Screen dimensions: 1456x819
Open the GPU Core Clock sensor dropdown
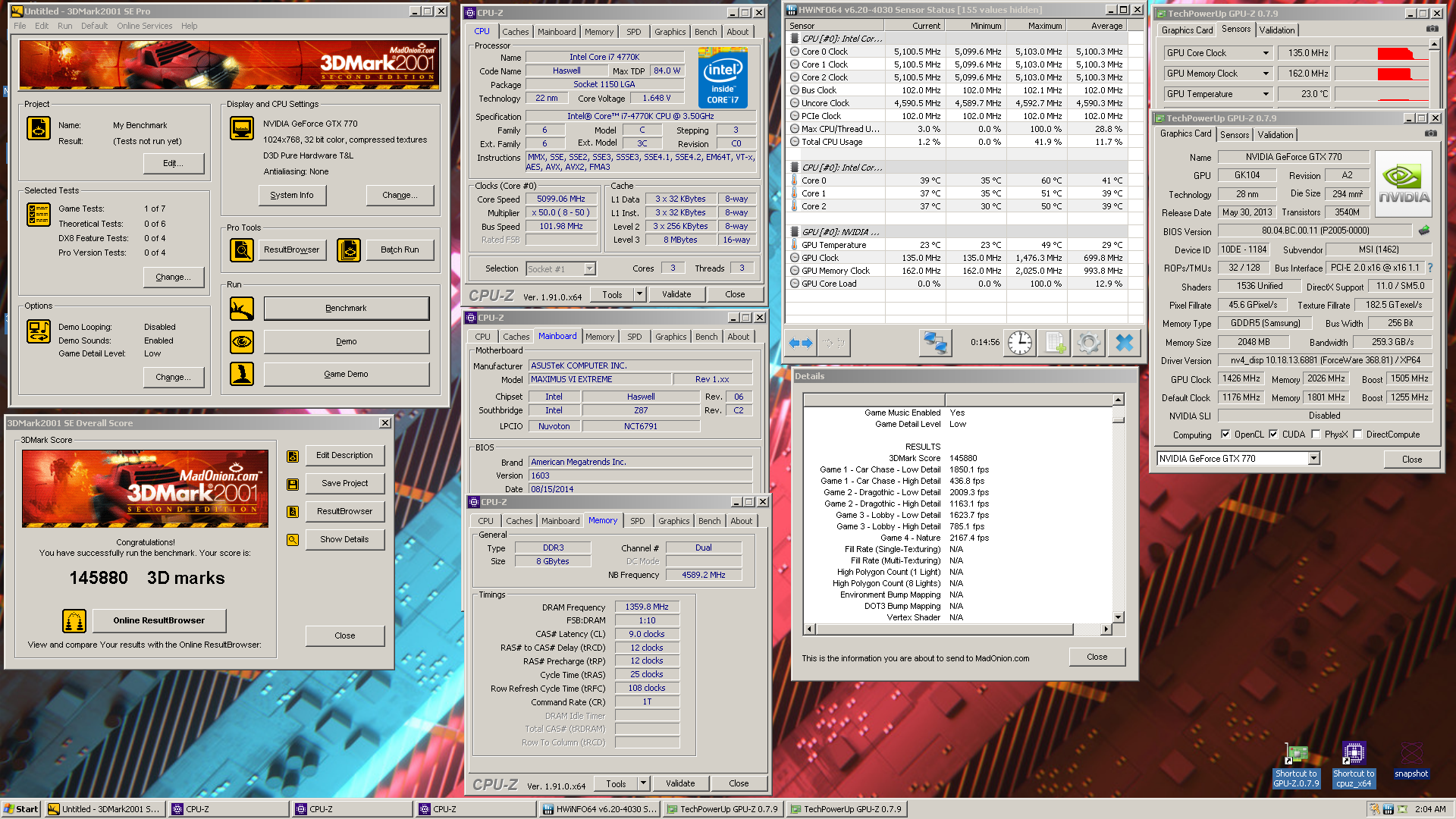point(1266,53)
